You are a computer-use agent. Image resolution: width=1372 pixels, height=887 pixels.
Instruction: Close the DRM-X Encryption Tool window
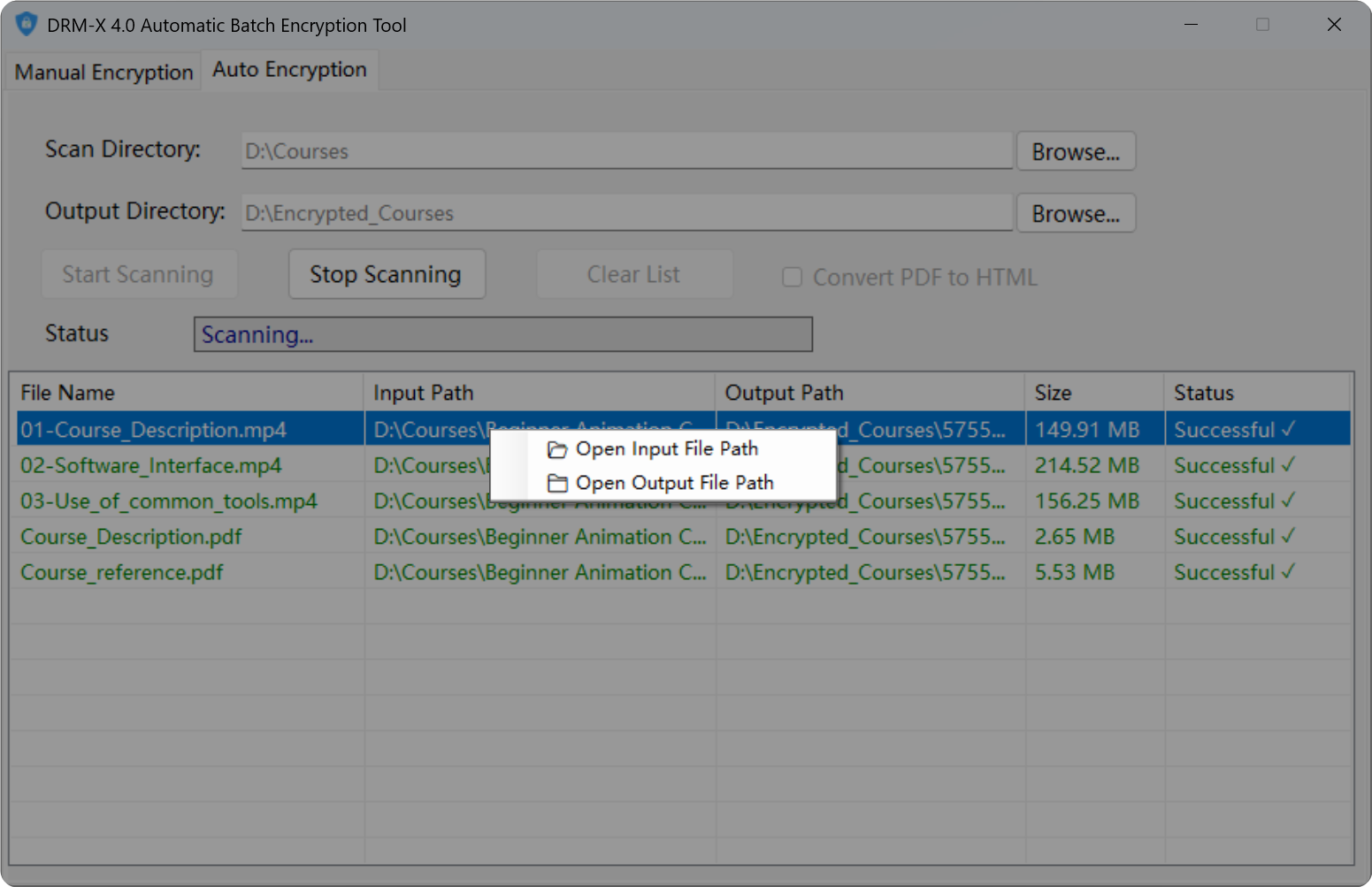(1334, 24)
